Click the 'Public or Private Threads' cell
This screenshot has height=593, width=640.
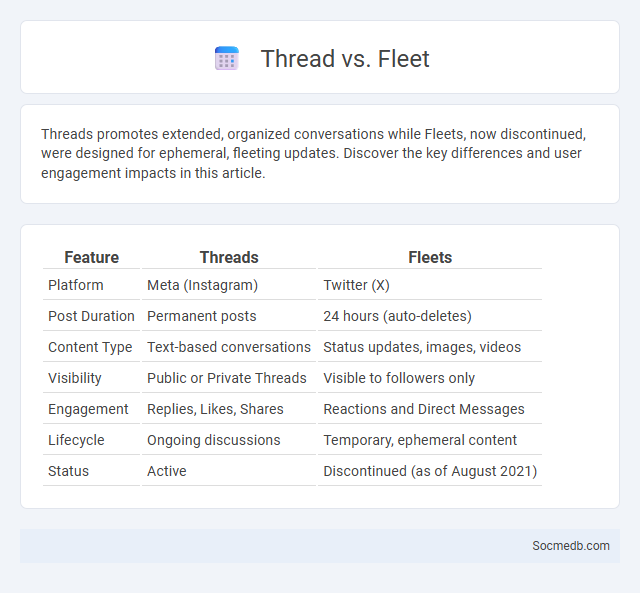(x=229, y=378)
